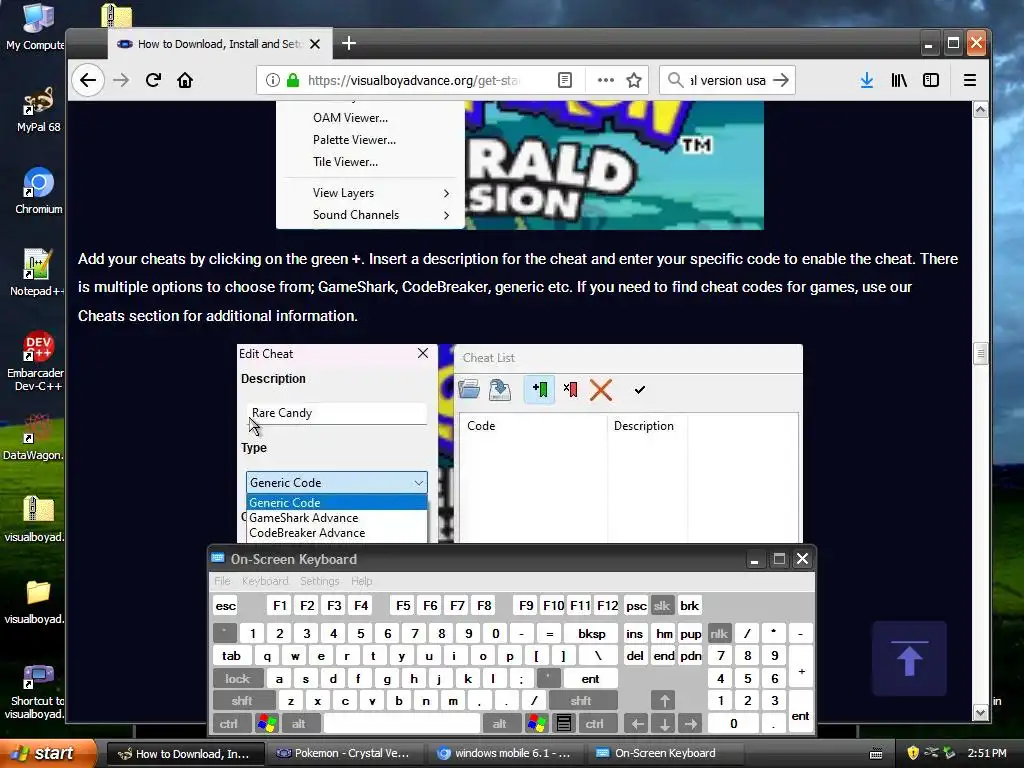Toggle nlk key on on-screen keyboard
Image resolution: width=1024 pixels, height=768 pixels.
pos(719,633)
